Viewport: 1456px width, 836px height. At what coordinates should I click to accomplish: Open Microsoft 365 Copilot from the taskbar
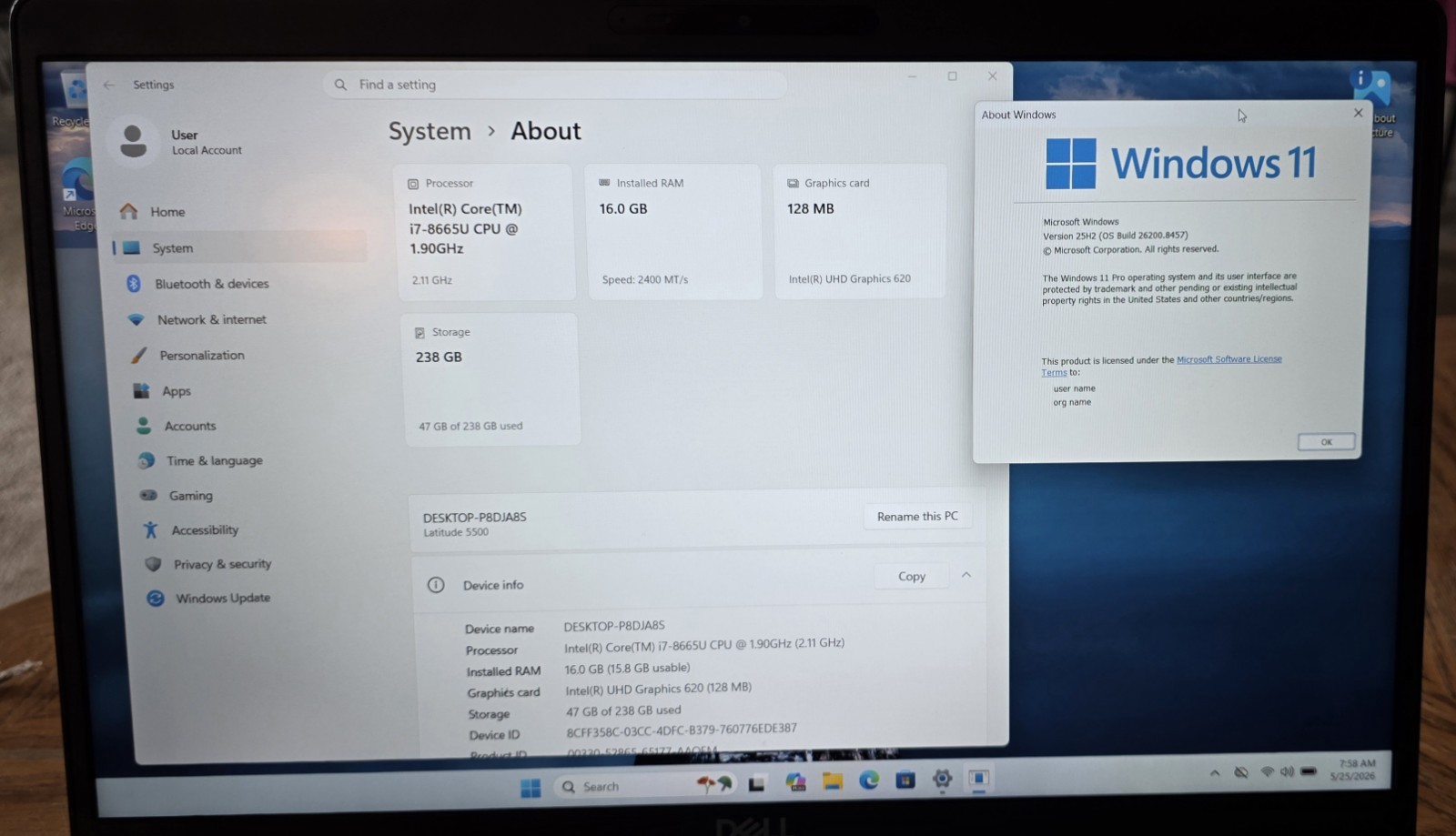[795, 782]
